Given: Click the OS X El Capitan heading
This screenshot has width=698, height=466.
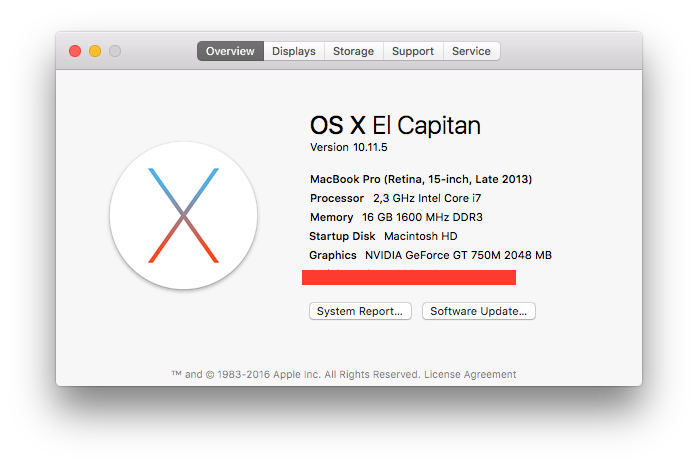Looking at the screenshot, I should pos(395,125).
